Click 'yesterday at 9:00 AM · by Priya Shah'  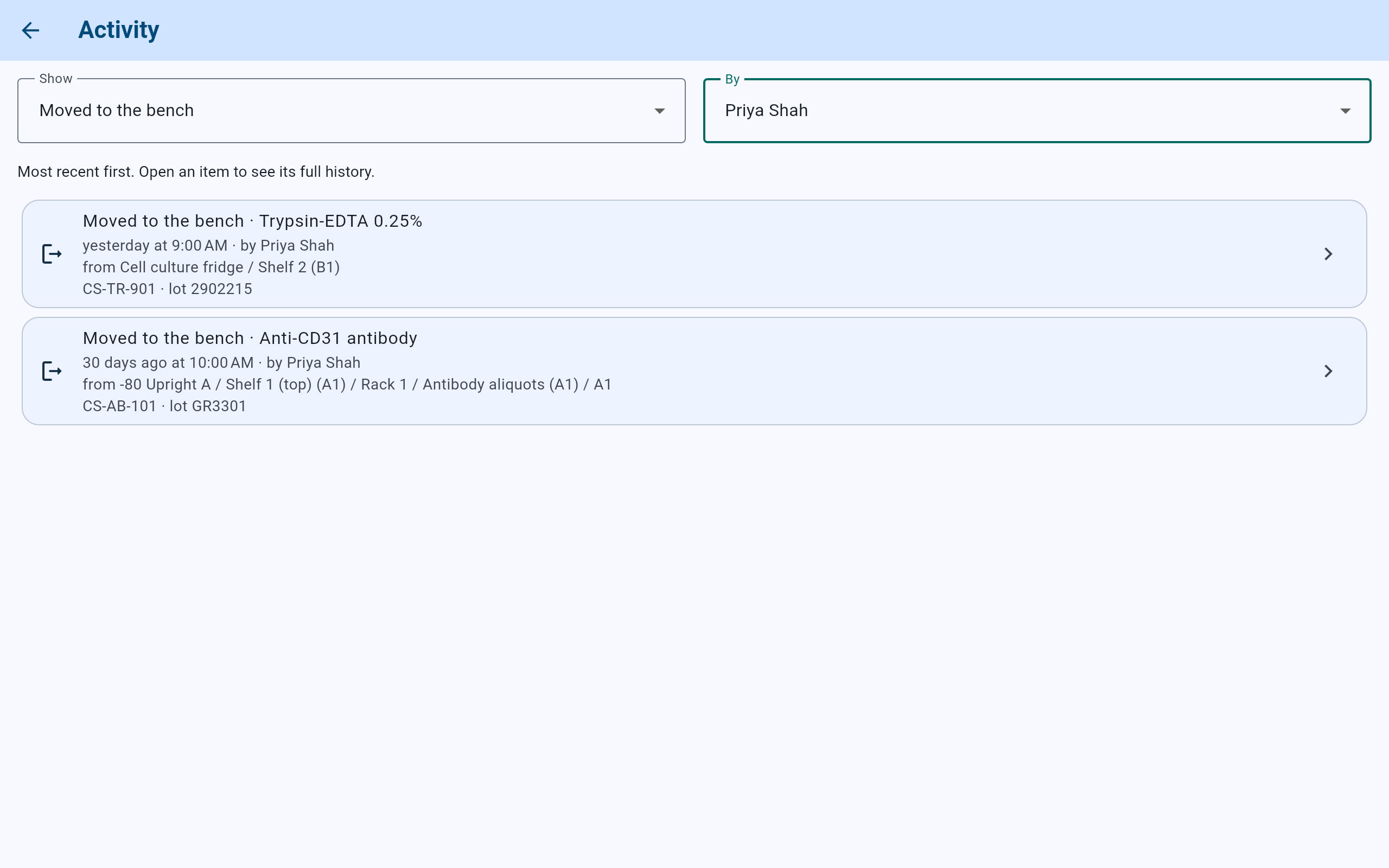pos(208,246)
